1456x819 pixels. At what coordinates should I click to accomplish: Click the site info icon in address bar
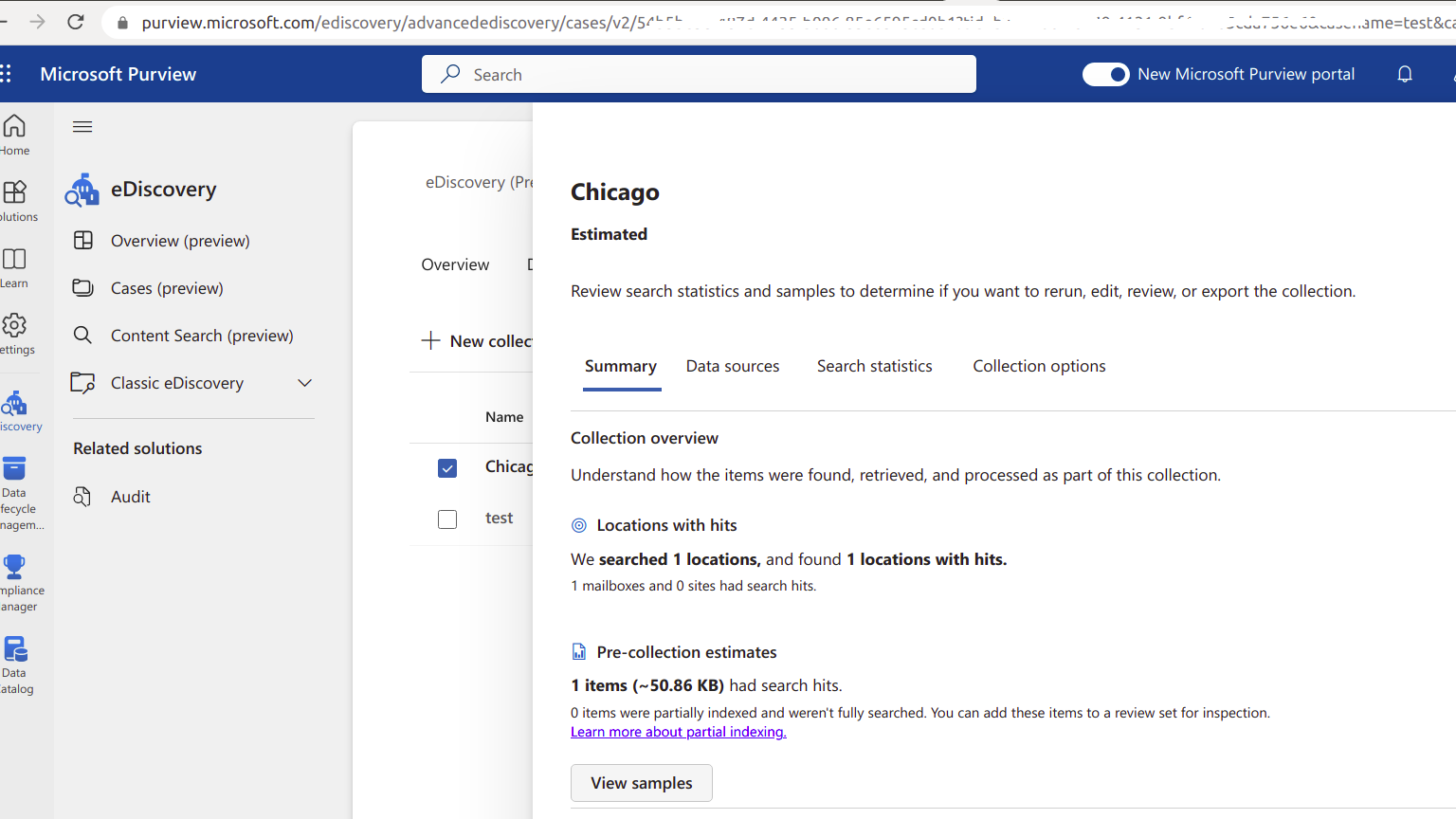121,22
